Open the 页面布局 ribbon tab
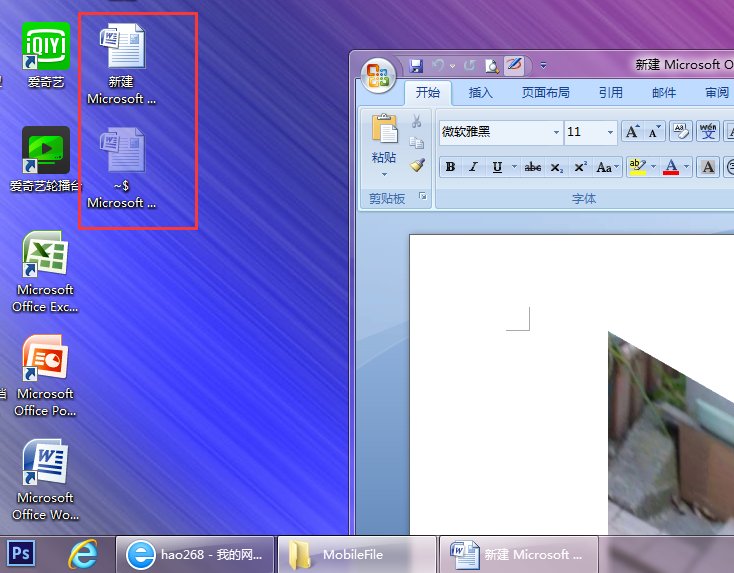 coord(545,93)
